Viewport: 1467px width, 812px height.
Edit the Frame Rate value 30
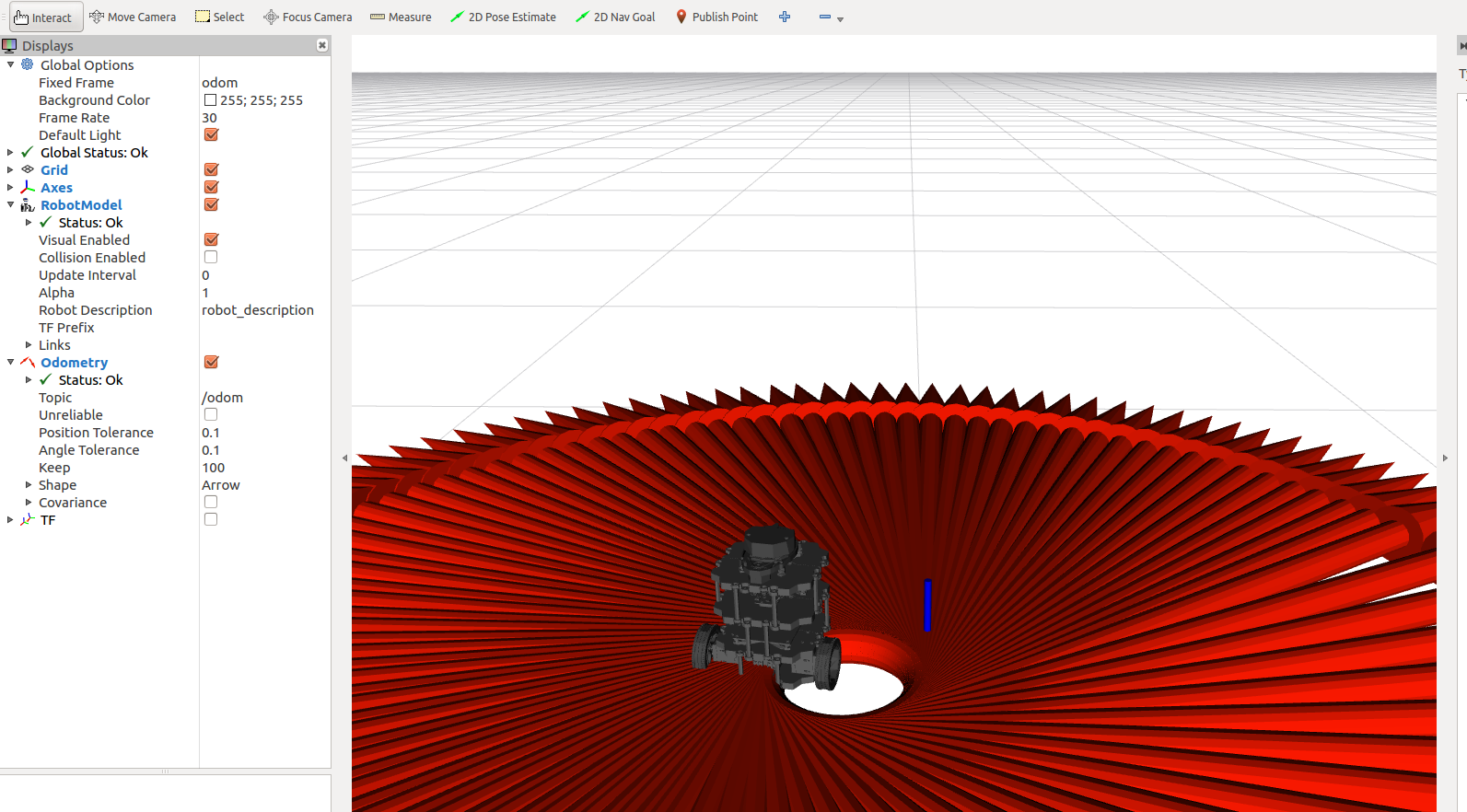tap(264, 117)
